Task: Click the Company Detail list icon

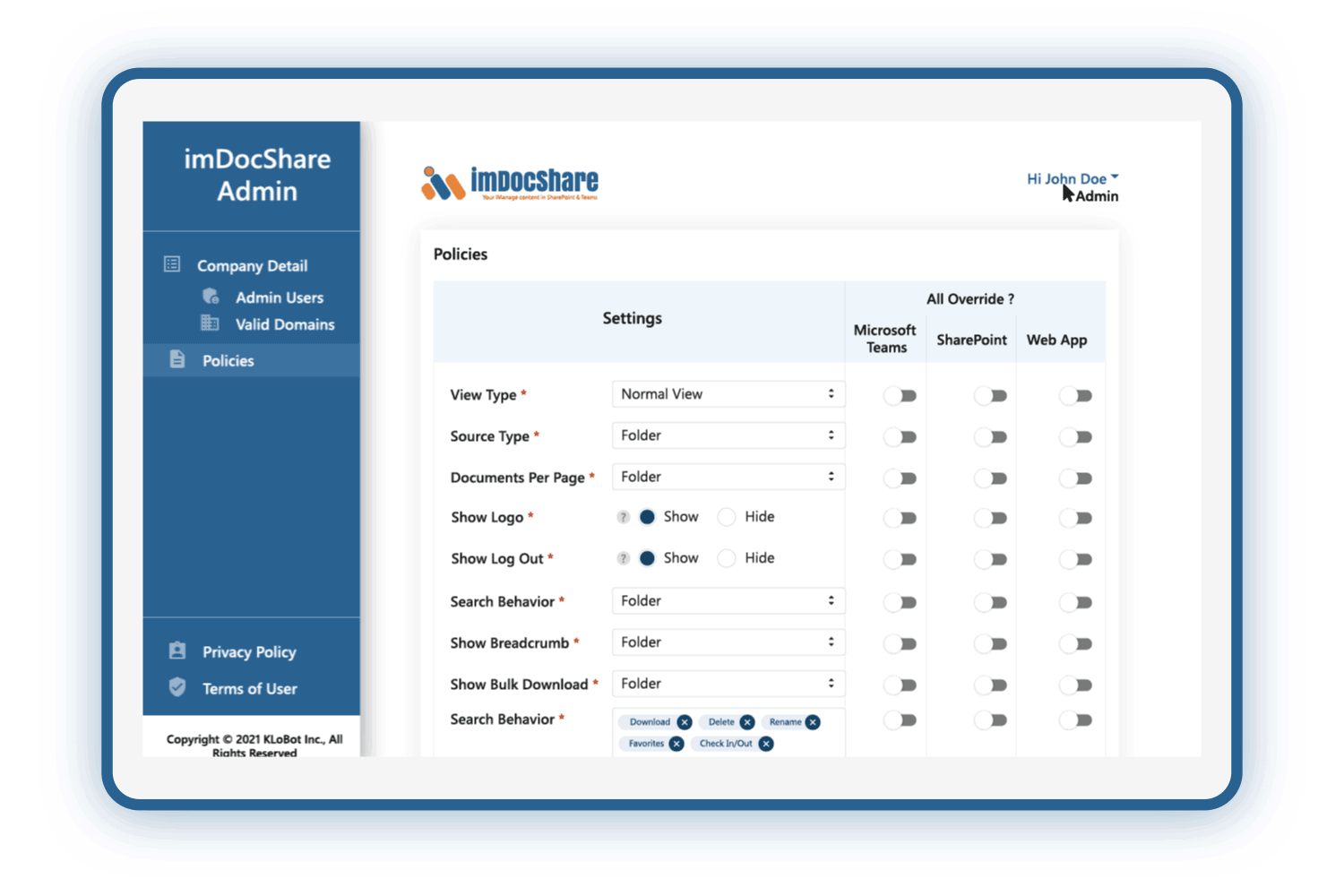Action: tap(172, 264)
